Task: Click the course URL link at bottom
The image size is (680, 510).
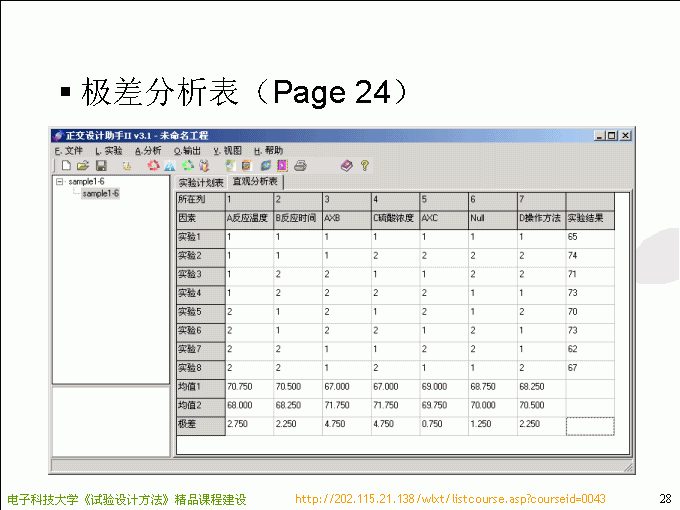Action: (450, 499)
